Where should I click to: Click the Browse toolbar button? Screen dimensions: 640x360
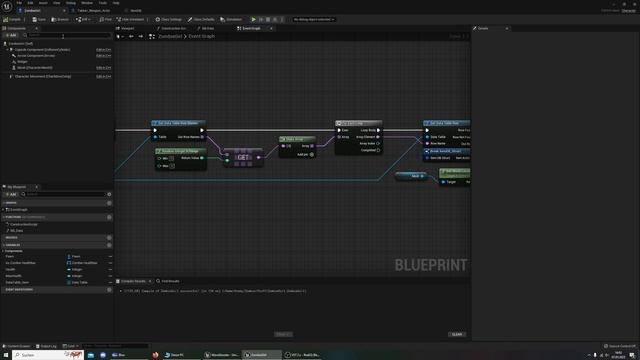coord(60,19)
